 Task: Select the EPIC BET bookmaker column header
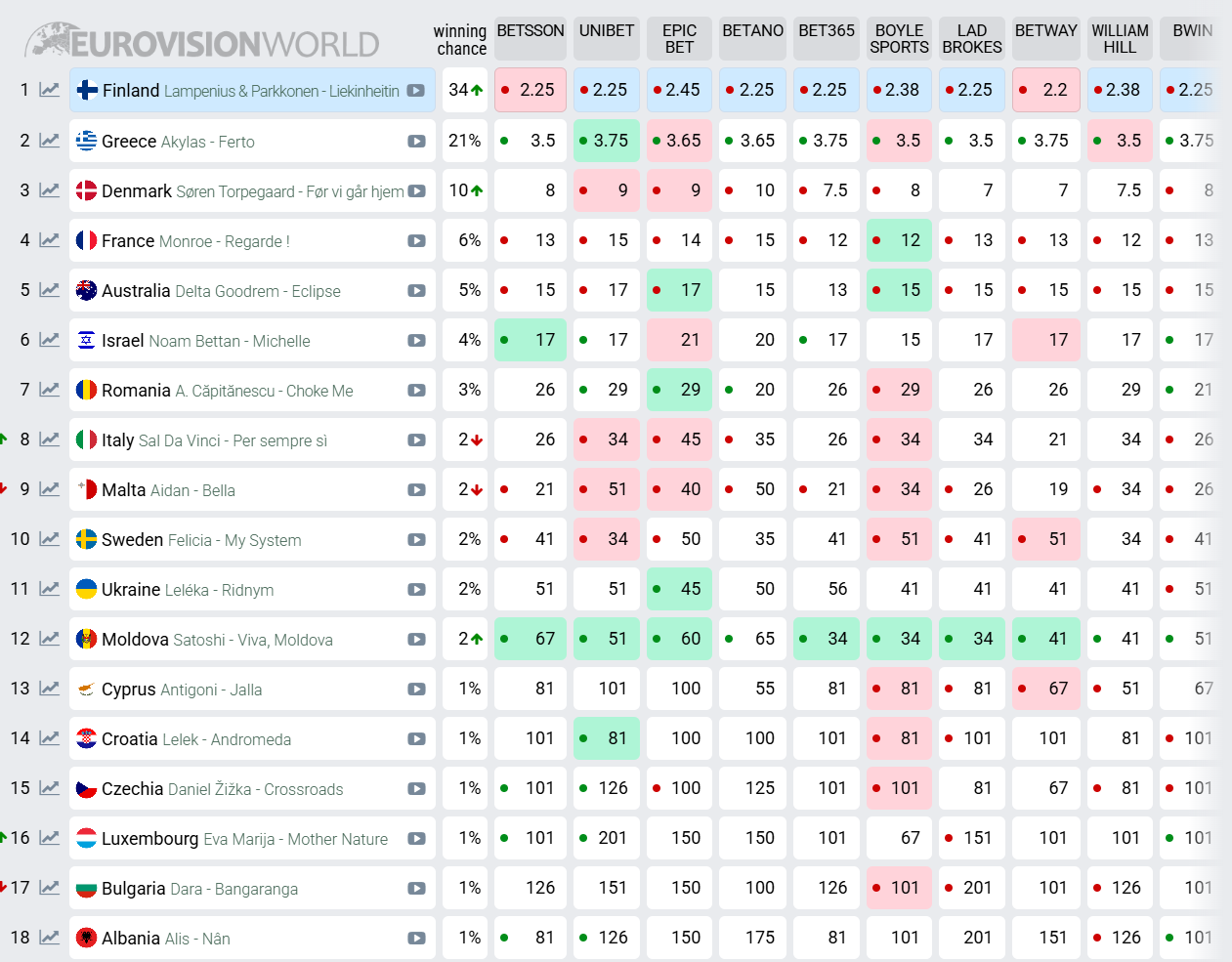point(679,39)
